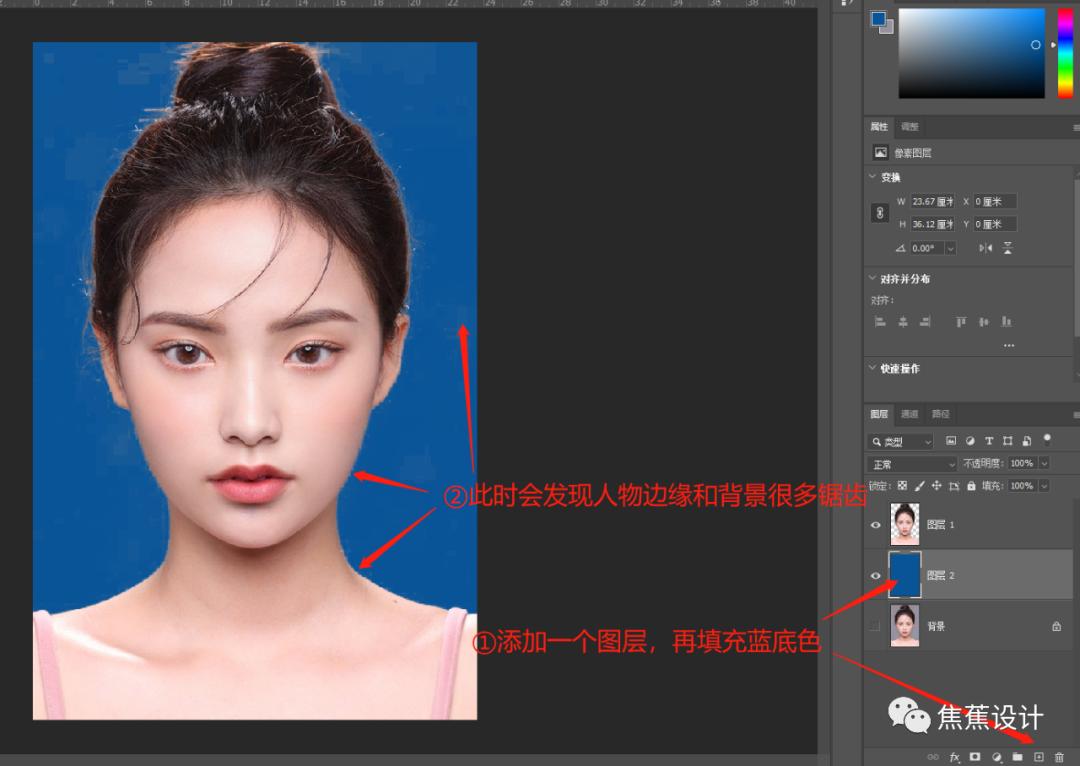This screenshot has width=1080, height=766.
Task: Click the Lock transparent pixels icon
Action: point(901,485)
